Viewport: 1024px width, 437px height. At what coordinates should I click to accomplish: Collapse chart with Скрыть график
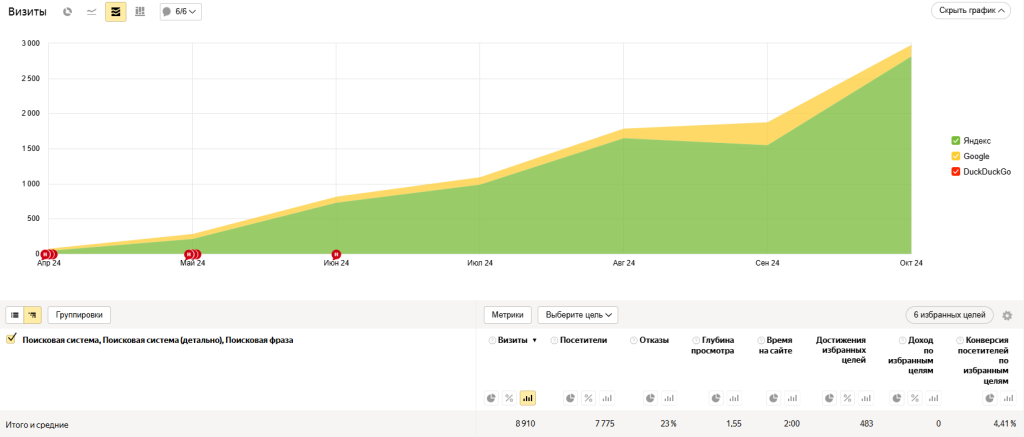tap(971, 11)
